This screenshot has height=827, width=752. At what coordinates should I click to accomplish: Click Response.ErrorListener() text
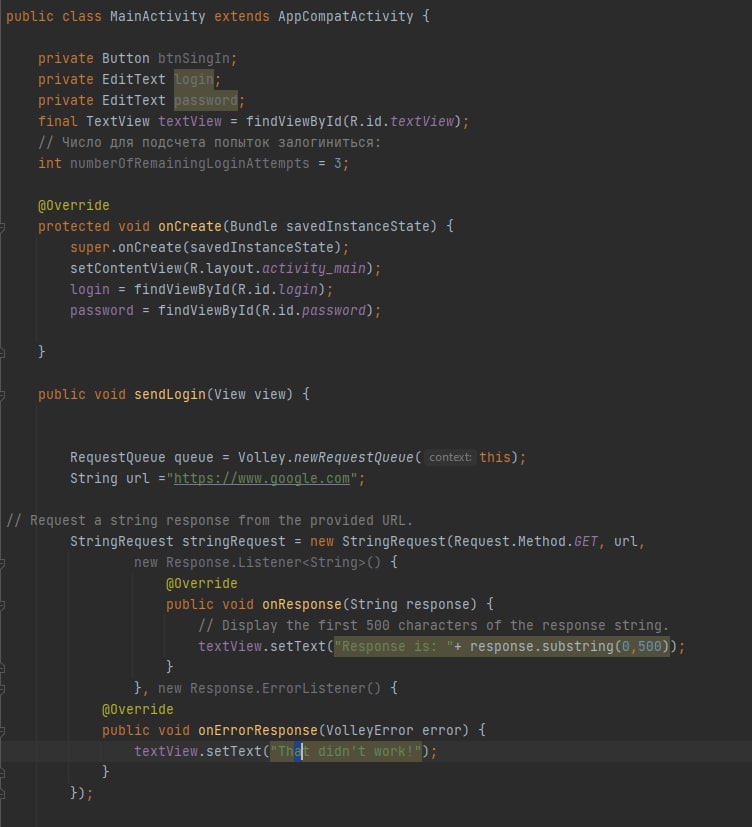(x=285, y=689)
